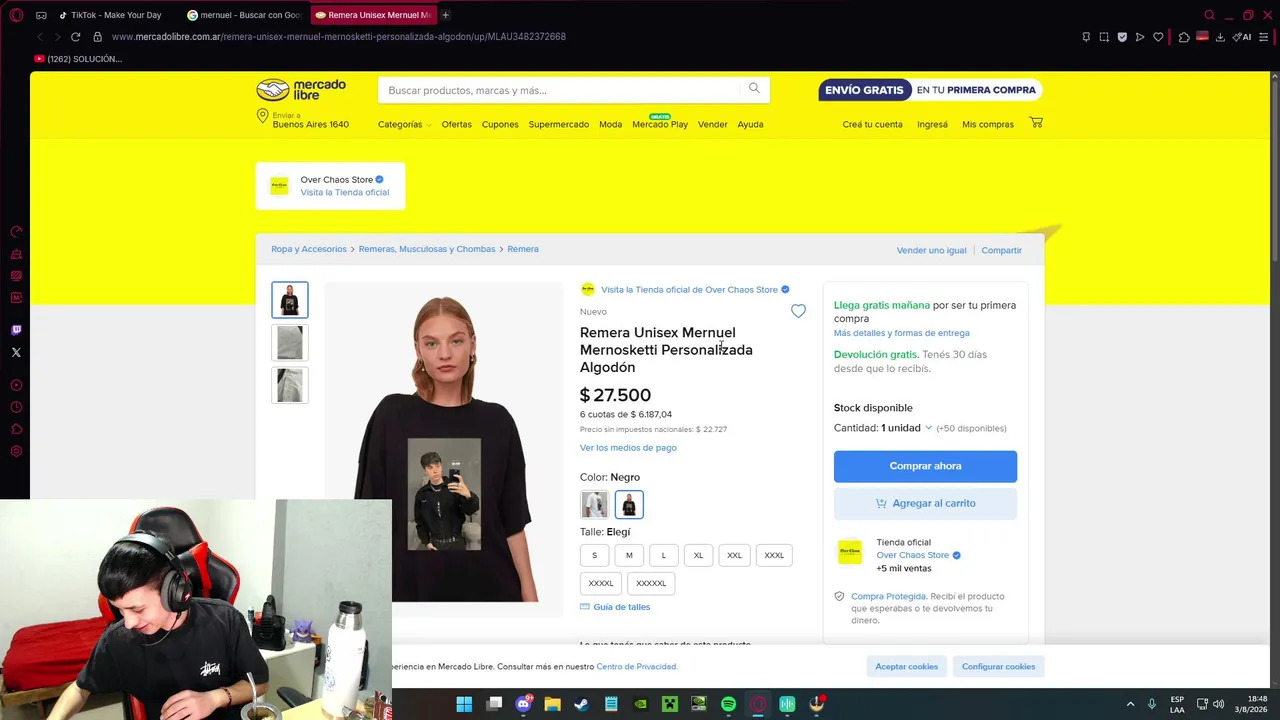
Task: Open the Windows Start menu
Action: pos(464,704)
